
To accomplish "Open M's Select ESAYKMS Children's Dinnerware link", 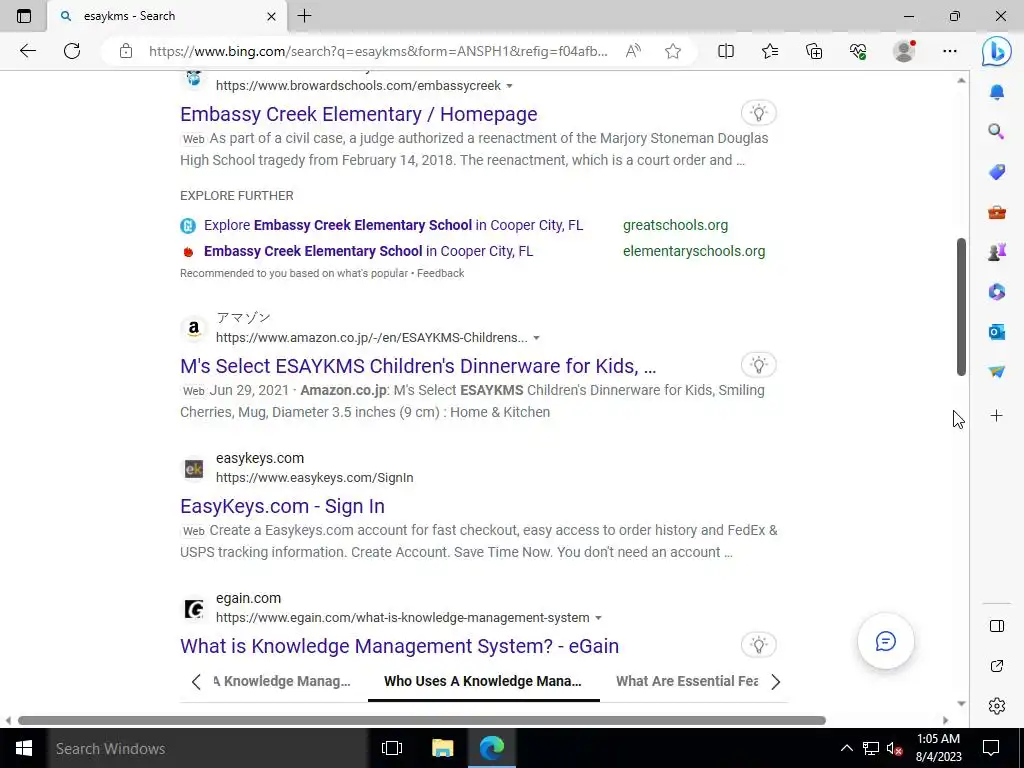I will [x=418, y=366].
